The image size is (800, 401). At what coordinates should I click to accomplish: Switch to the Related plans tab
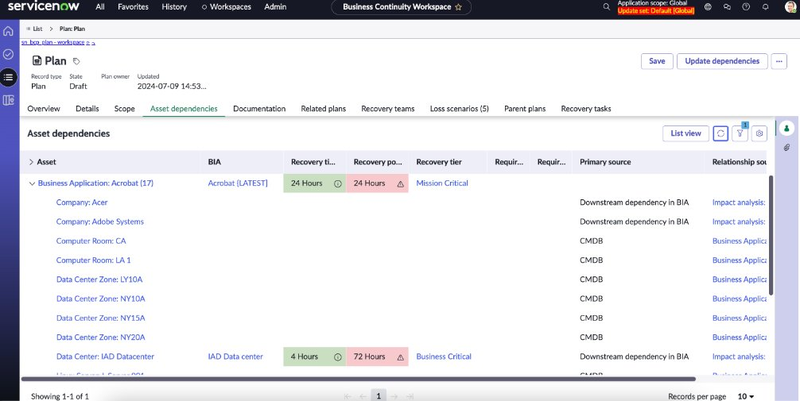[323, 109]
